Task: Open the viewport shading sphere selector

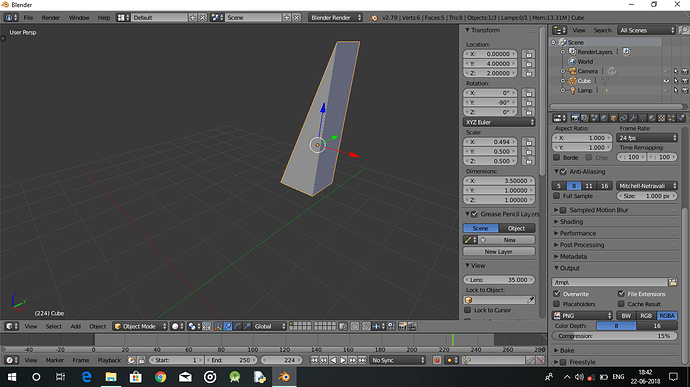Action: coord(177,326)
